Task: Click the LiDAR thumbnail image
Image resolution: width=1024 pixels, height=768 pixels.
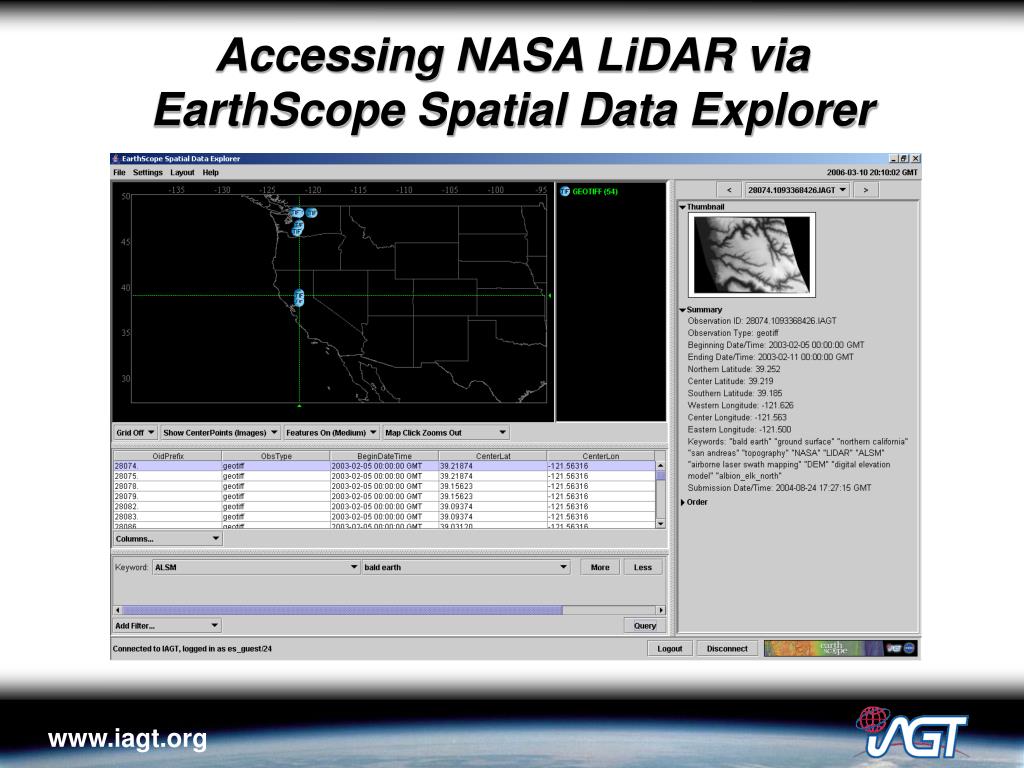Action: tap(752, 255)
